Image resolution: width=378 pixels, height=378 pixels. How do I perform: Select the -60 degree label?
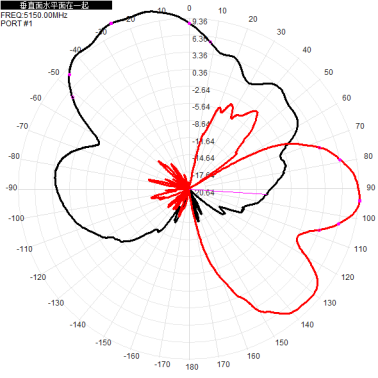click(x=36, y=98)
